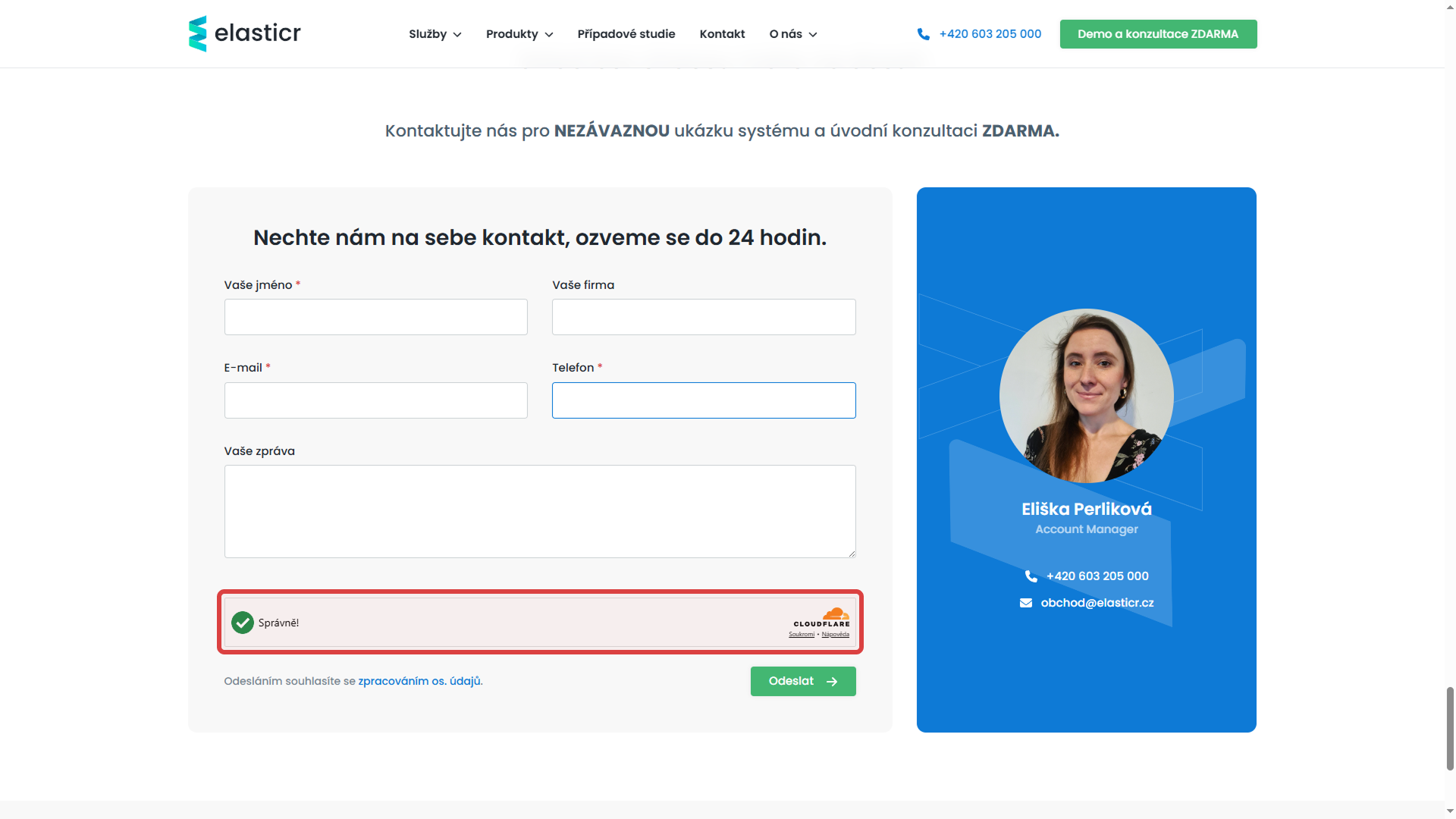Image resolution: width=1456 pixels, height=819 pixels.
Task: Click Eliška Perlíková's profile photo
Action: click(1086, 396)
